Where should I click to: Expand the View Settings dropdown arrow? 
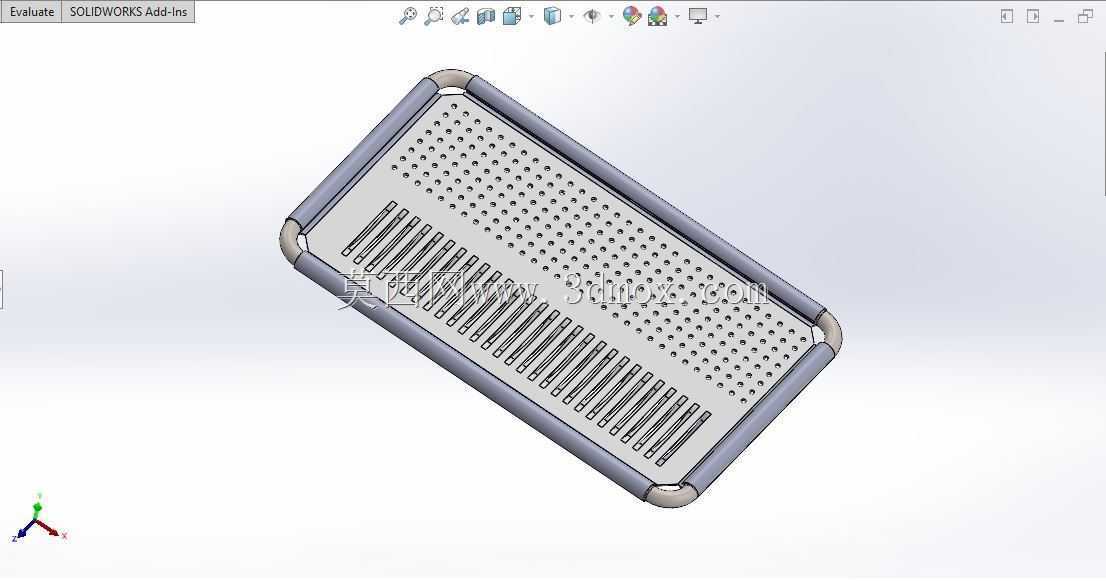pos(717,16)
